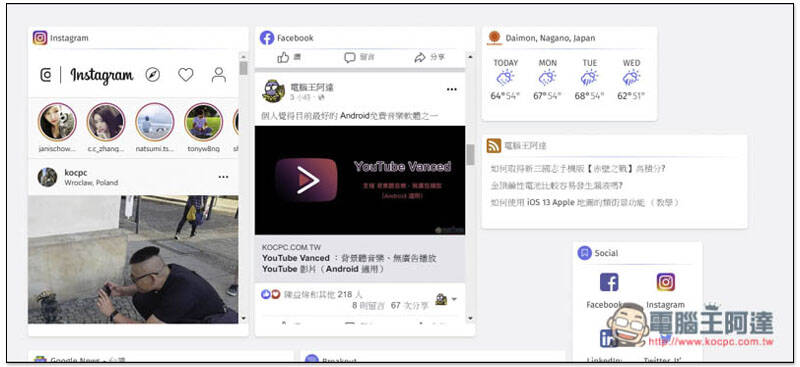Click the weather widget sun icon
Screen dimensions: 800x367
(x=494, y=38)
